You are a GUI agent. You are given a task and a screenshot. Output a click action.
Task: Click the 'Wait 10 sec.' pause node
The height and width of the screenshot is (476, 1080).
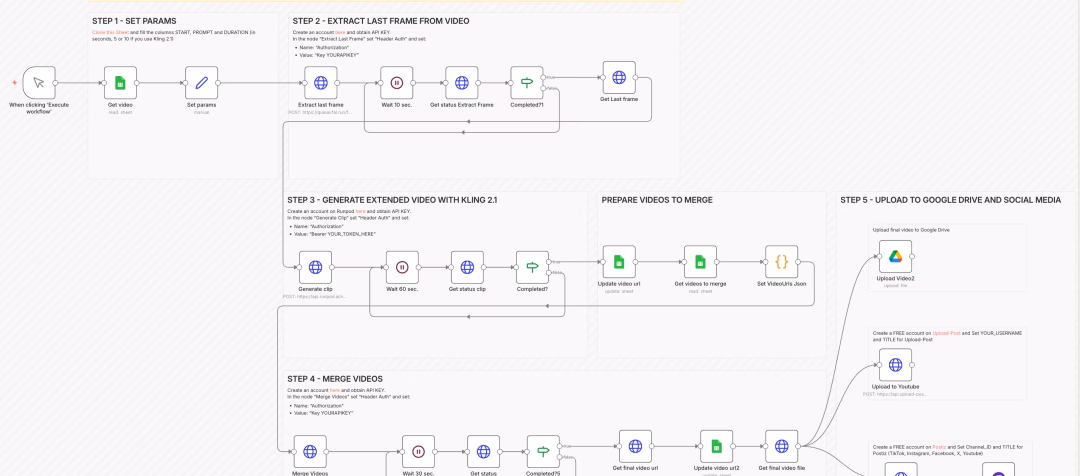pos(396,83)
